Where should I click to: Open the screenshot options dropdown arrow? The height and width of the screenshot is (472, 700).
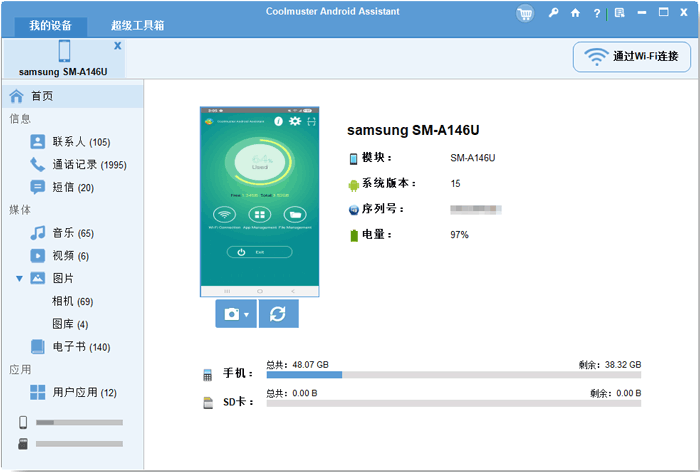tap(247, 314)
